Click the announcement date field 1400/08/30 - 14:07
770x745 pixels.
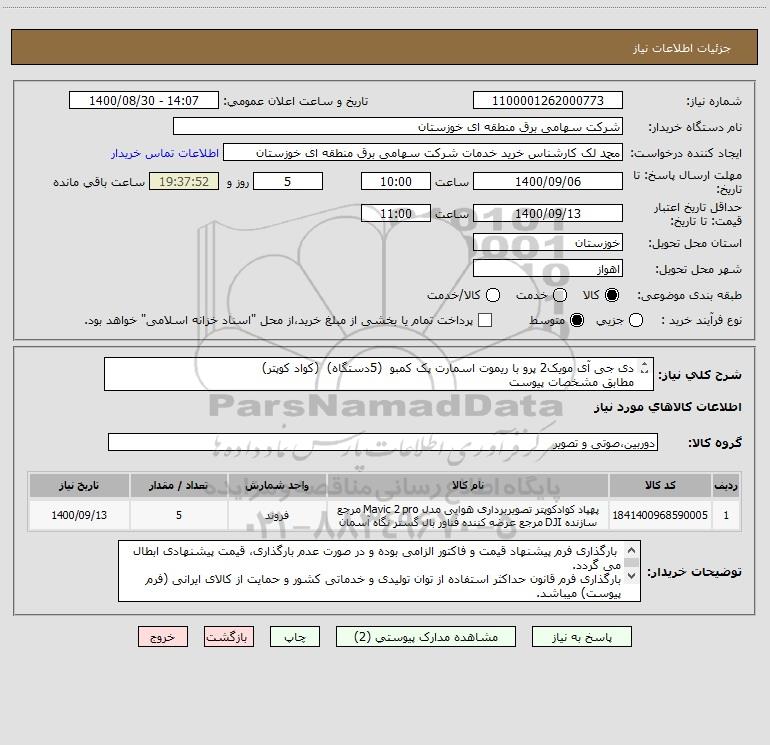[x=144, y=100]
